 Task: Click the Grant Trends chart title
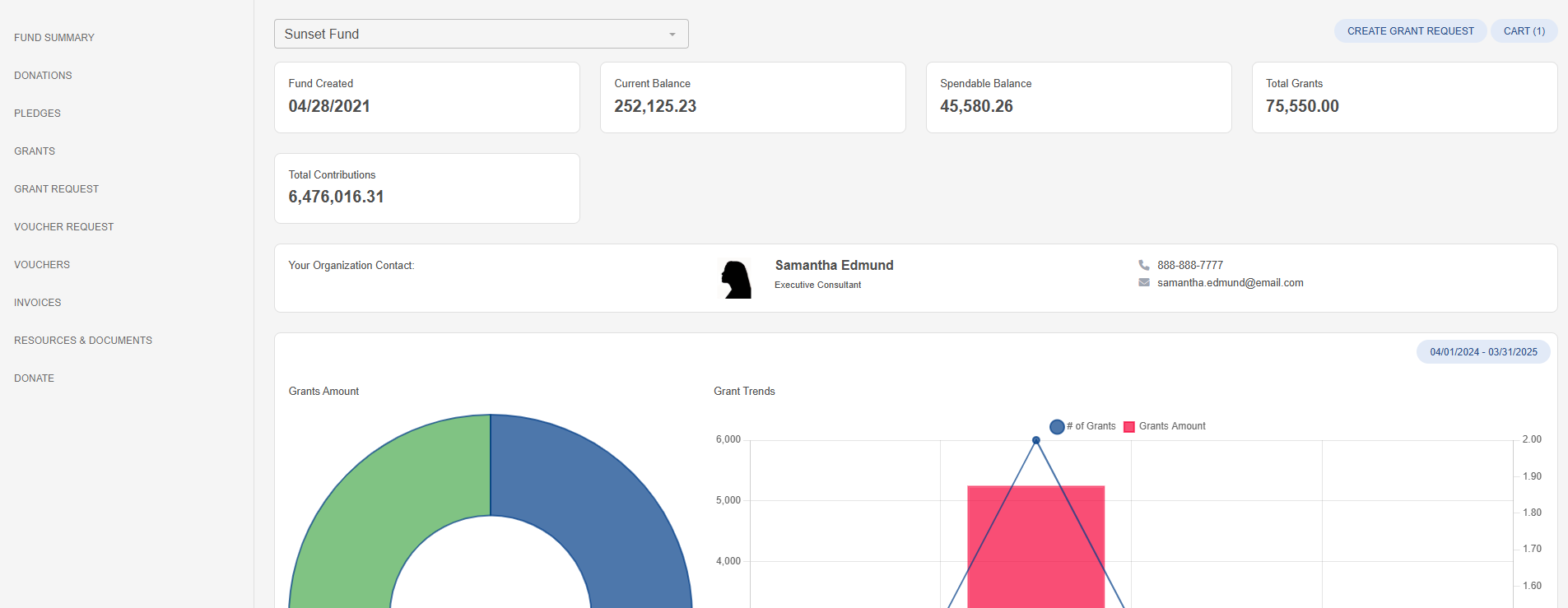(744, 392)
